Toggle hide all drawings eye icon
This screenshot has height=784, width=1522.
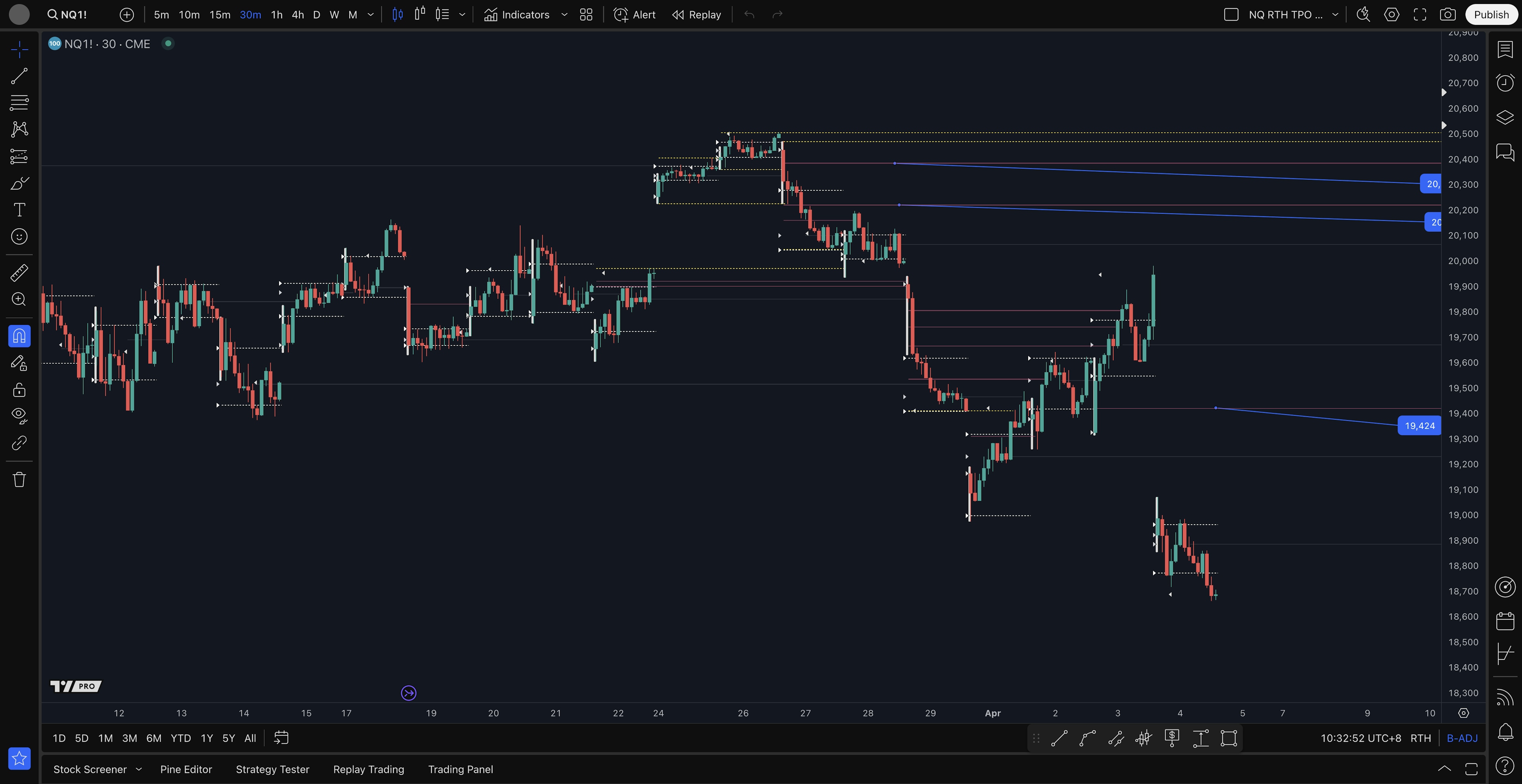pos(19,416)
